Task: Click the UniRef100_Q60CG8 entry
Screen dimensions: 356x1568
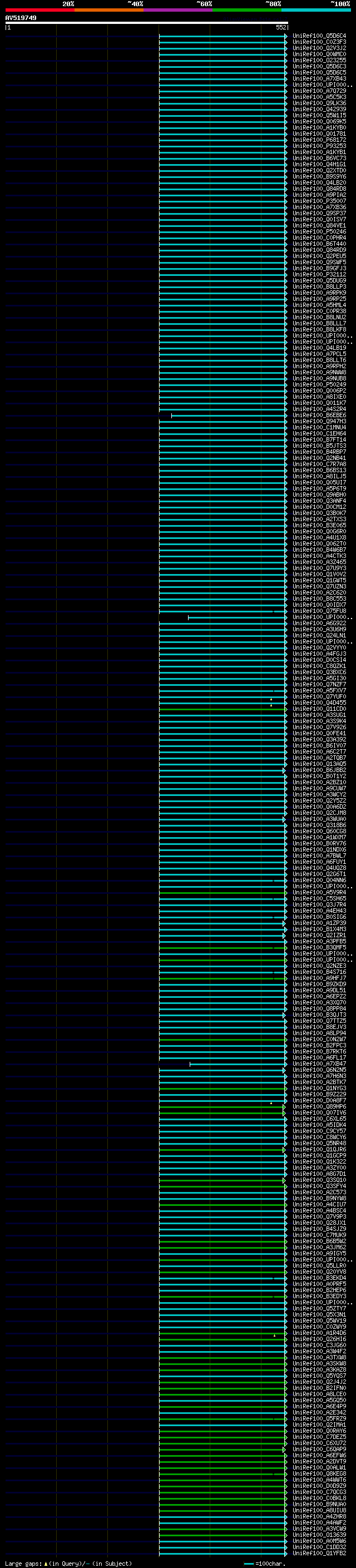Action: 319,832
